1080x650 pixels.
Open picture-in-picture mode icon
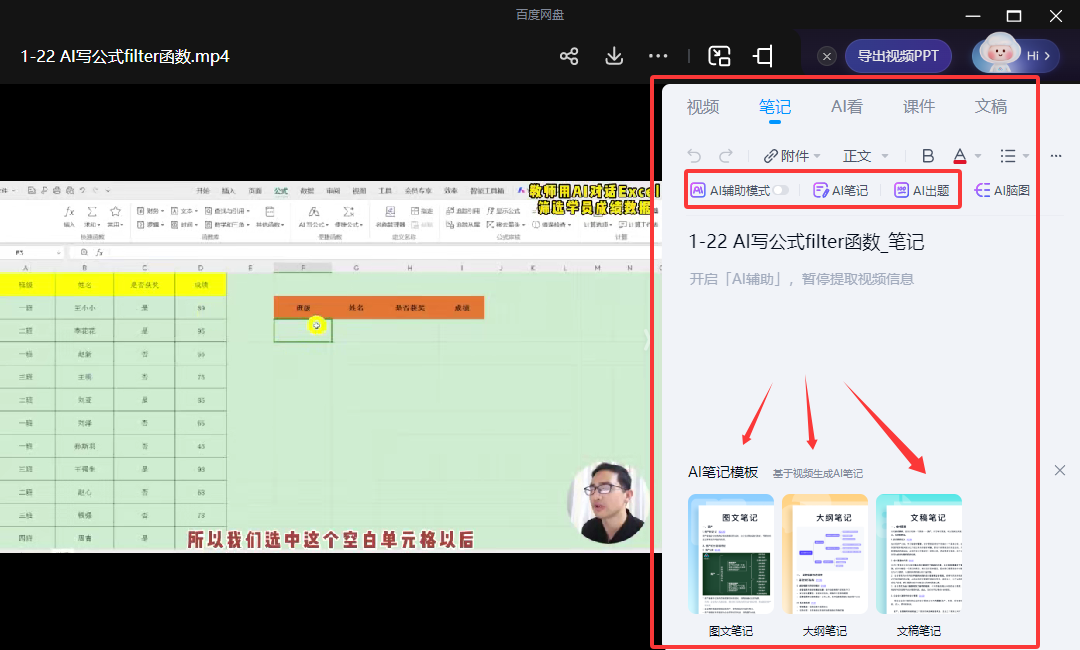pos(719,57)
